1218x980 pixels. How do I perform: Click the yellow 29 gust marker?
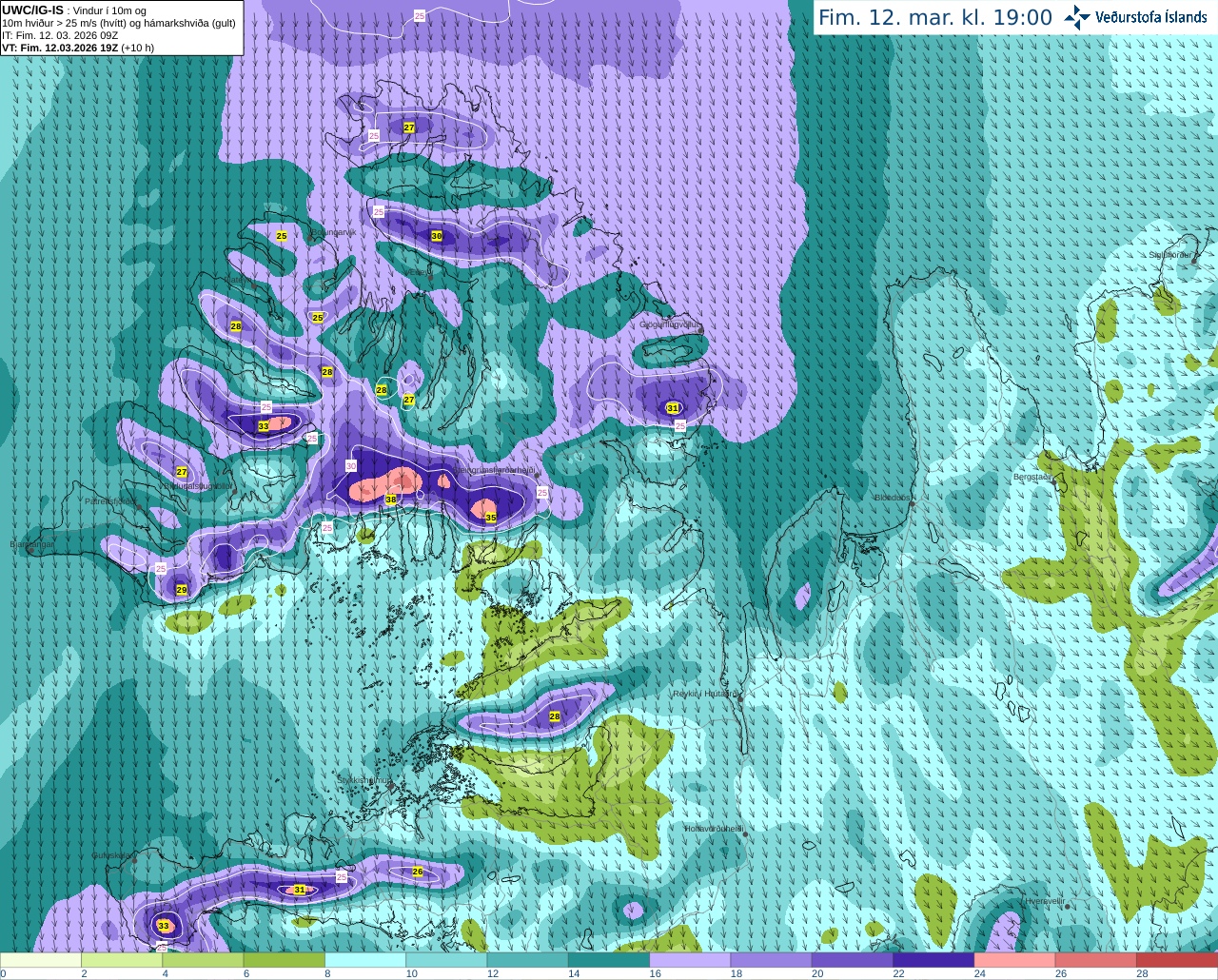click(182, 591)
